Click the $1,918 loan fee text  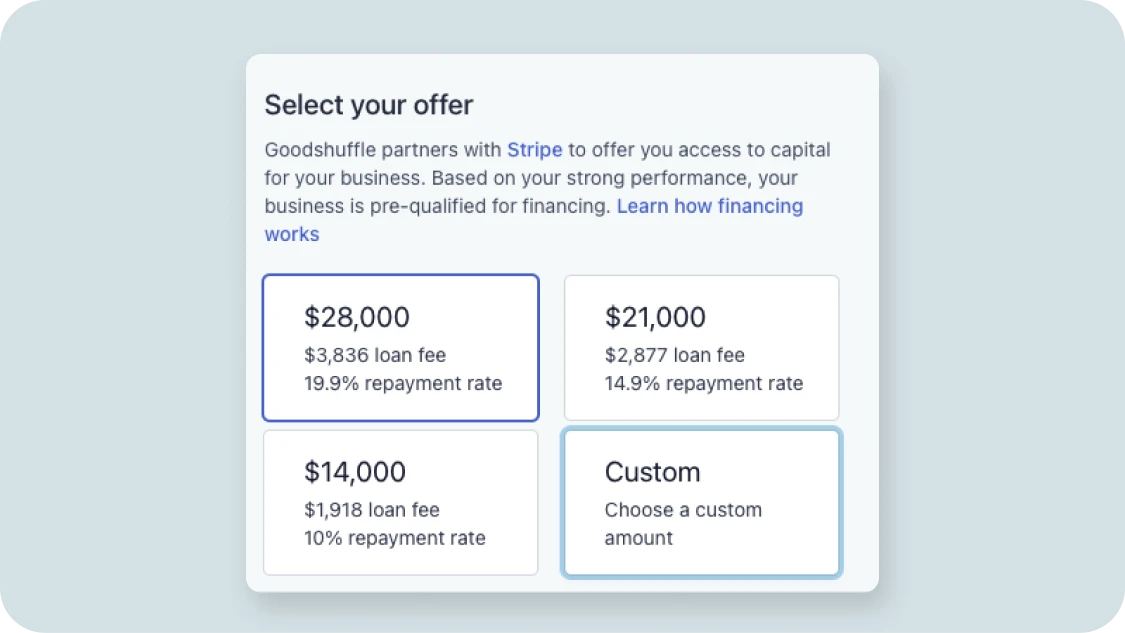click(x=371, y=510)
